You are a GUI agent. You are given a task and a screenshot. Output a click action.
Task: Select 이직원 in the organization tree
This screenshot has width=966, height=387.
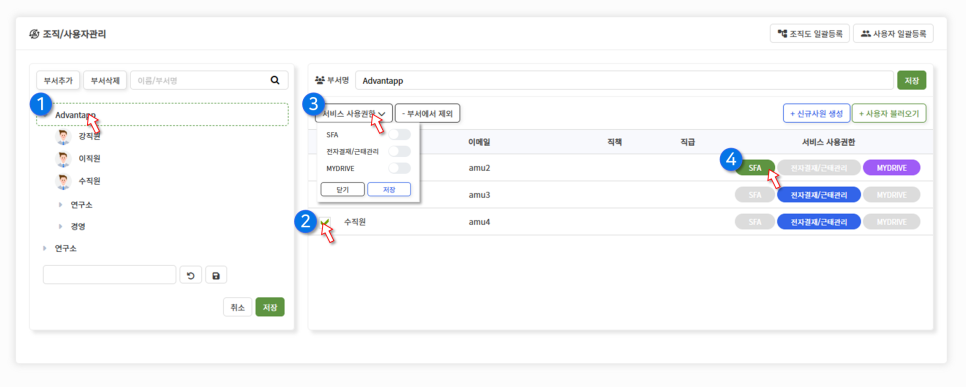pyautogui.click(x=89, y=159)
